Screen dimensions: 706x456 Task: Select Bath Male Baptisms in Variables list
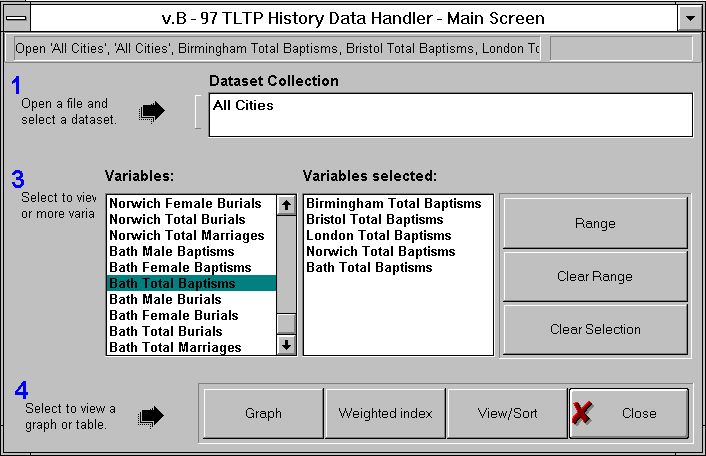pyautogui.click(x=172, y=251)
